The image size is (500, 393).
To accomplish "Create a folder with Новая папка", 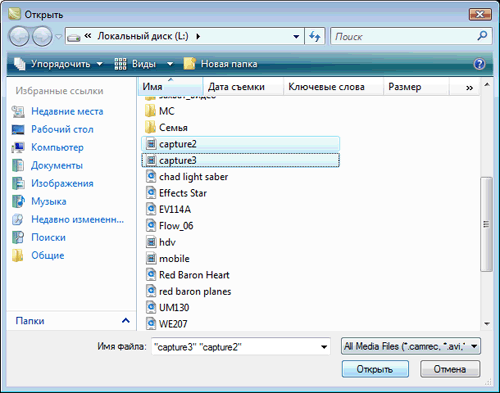I will coord(221,64).
